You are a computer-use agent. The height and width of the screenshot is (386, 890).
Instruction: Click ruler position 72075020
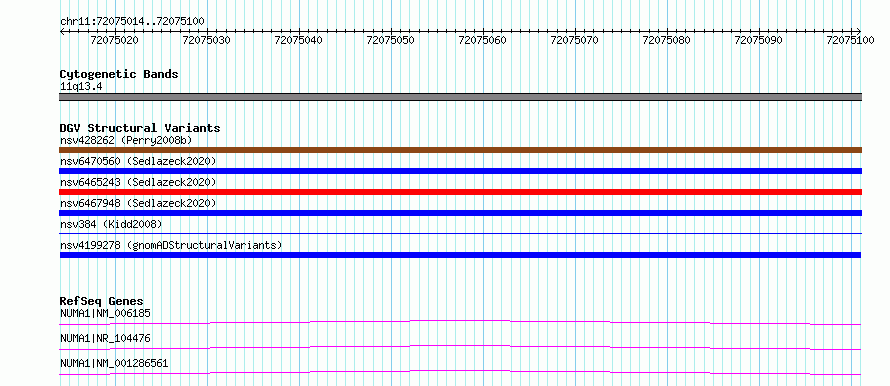115,40
